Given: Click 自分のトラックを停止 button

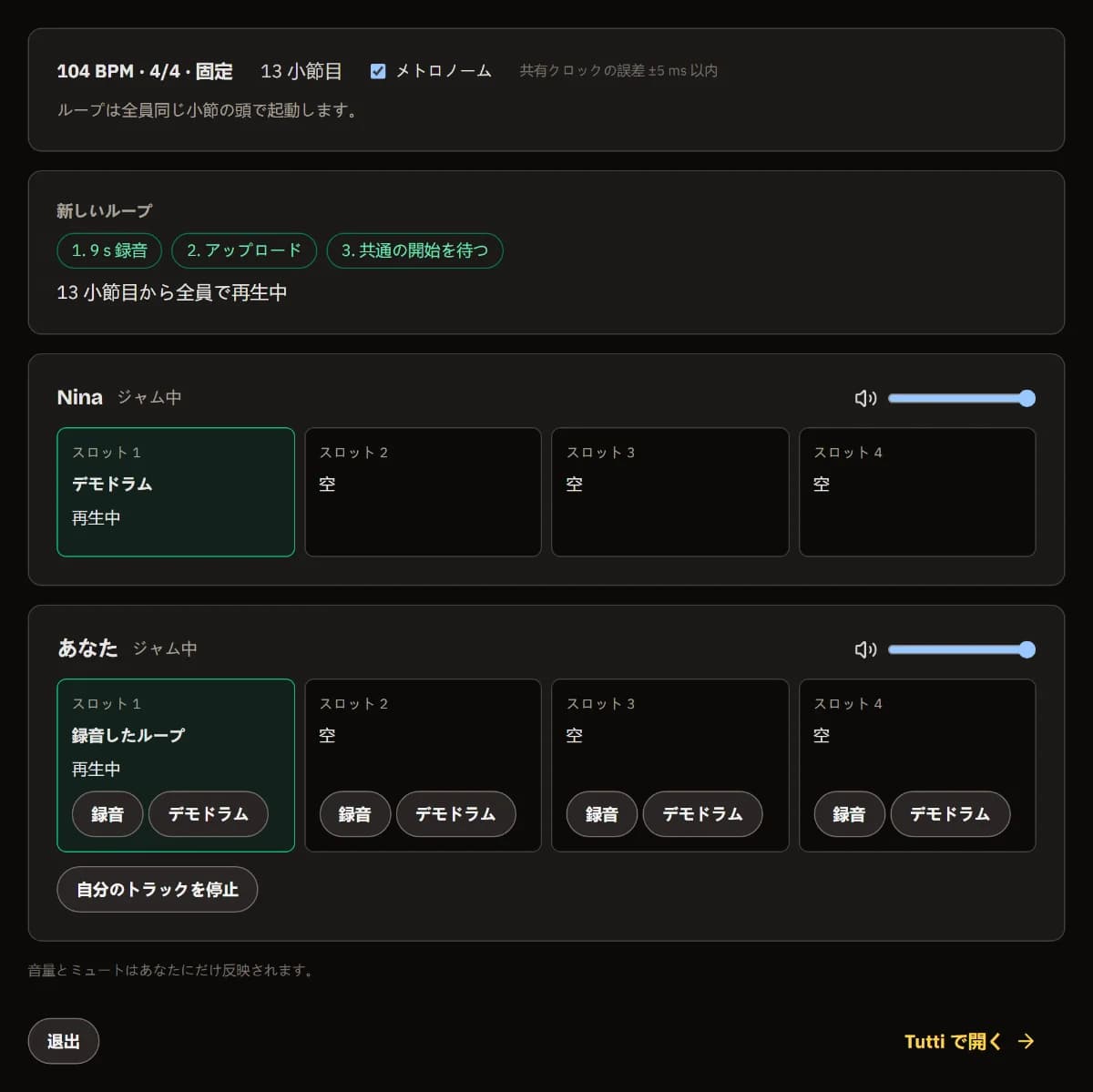Looking at the screenshot, I should [x=158, y=889].
